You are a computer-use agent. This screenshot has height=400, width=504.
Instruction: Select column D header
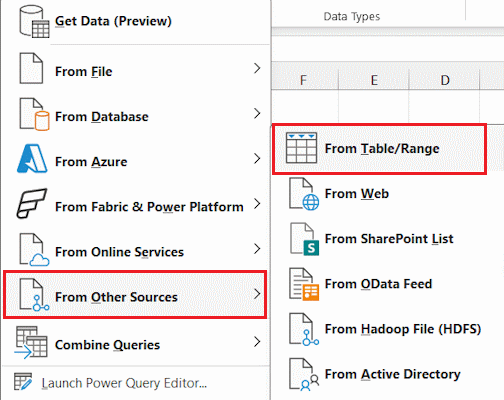point(445,80)
